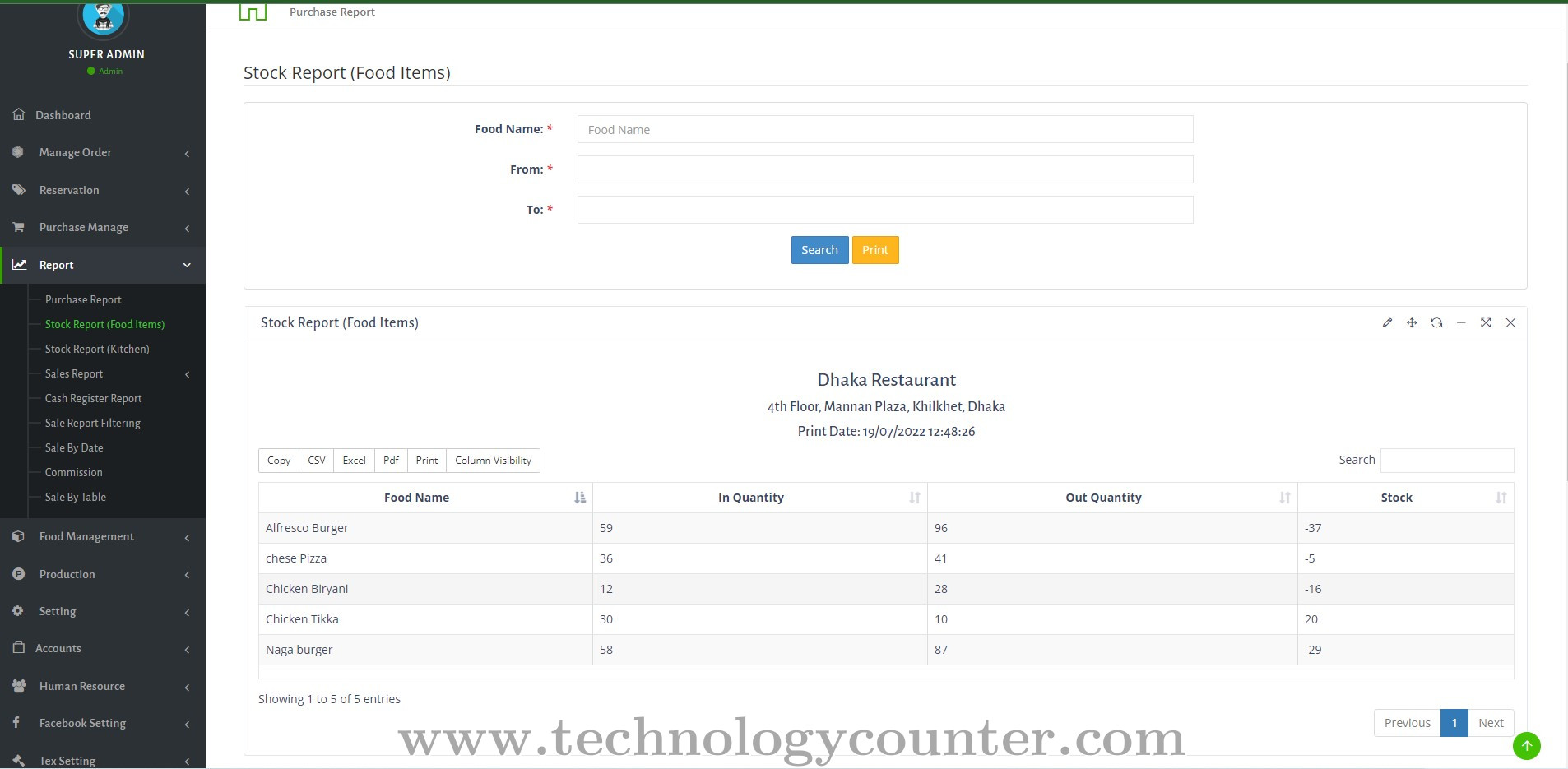Click the From date field

point(885,169)
